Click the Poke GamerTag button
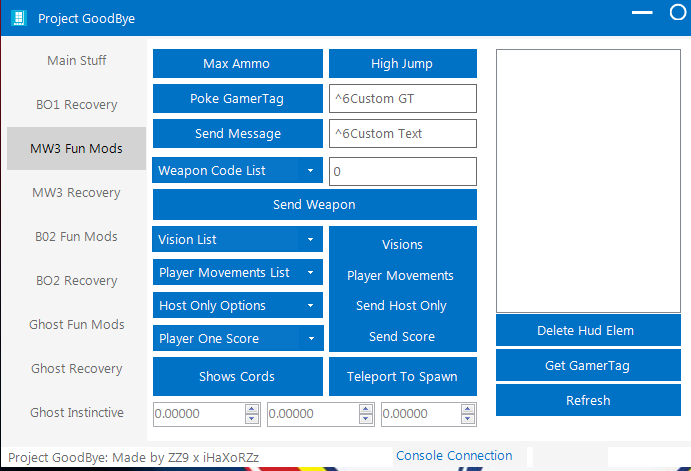This screenshot has width=691, height=471. click(x=236, y=99)
